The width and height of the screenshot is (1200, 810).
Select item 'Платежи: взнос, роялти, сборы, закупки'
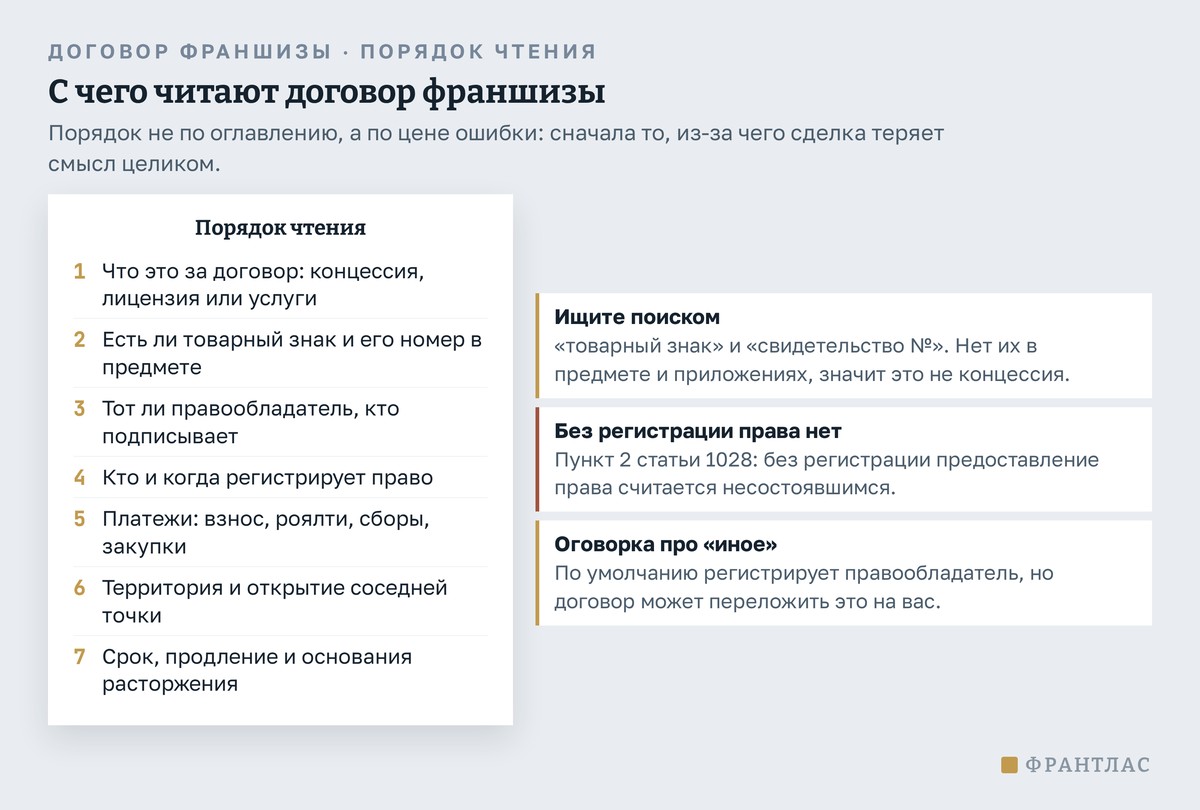pyautogui.click(x=280, y=533)
